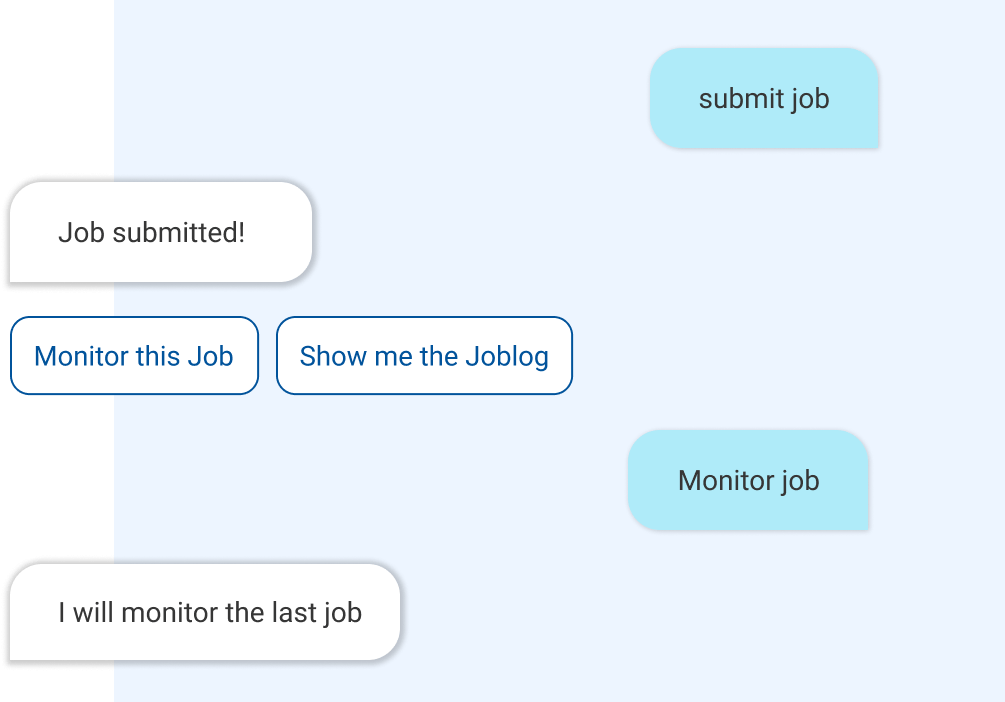Choose the Monitor this Job quick reply

pyautogui.click(x=134, y=356)
